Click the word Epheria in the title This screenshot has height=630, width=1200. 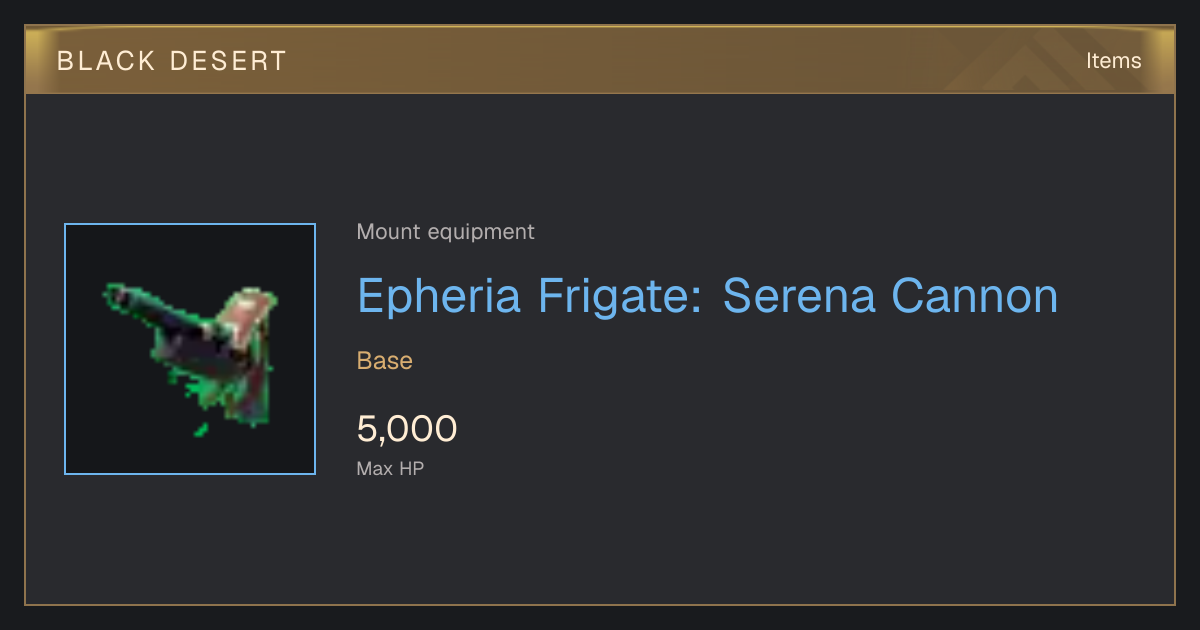pyautogui.click(x=440, y=296)
